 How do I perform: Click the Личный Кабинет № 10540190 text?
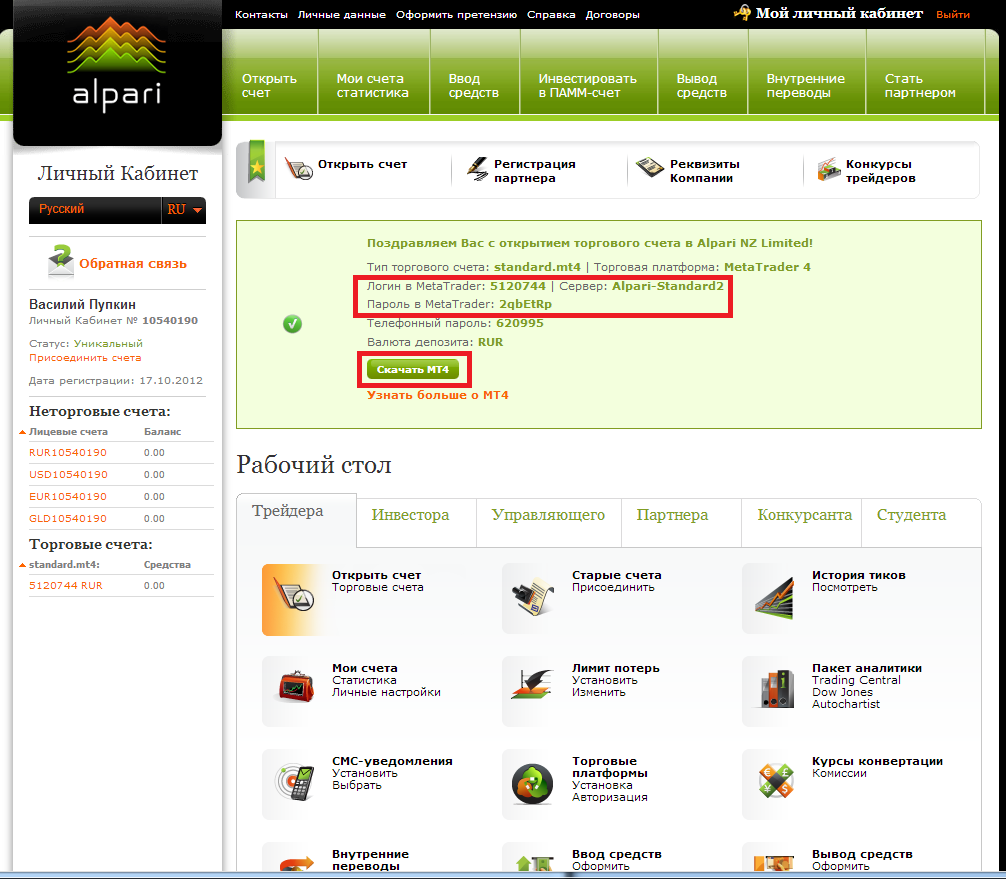pyautogui.click(x=114, y=321)
